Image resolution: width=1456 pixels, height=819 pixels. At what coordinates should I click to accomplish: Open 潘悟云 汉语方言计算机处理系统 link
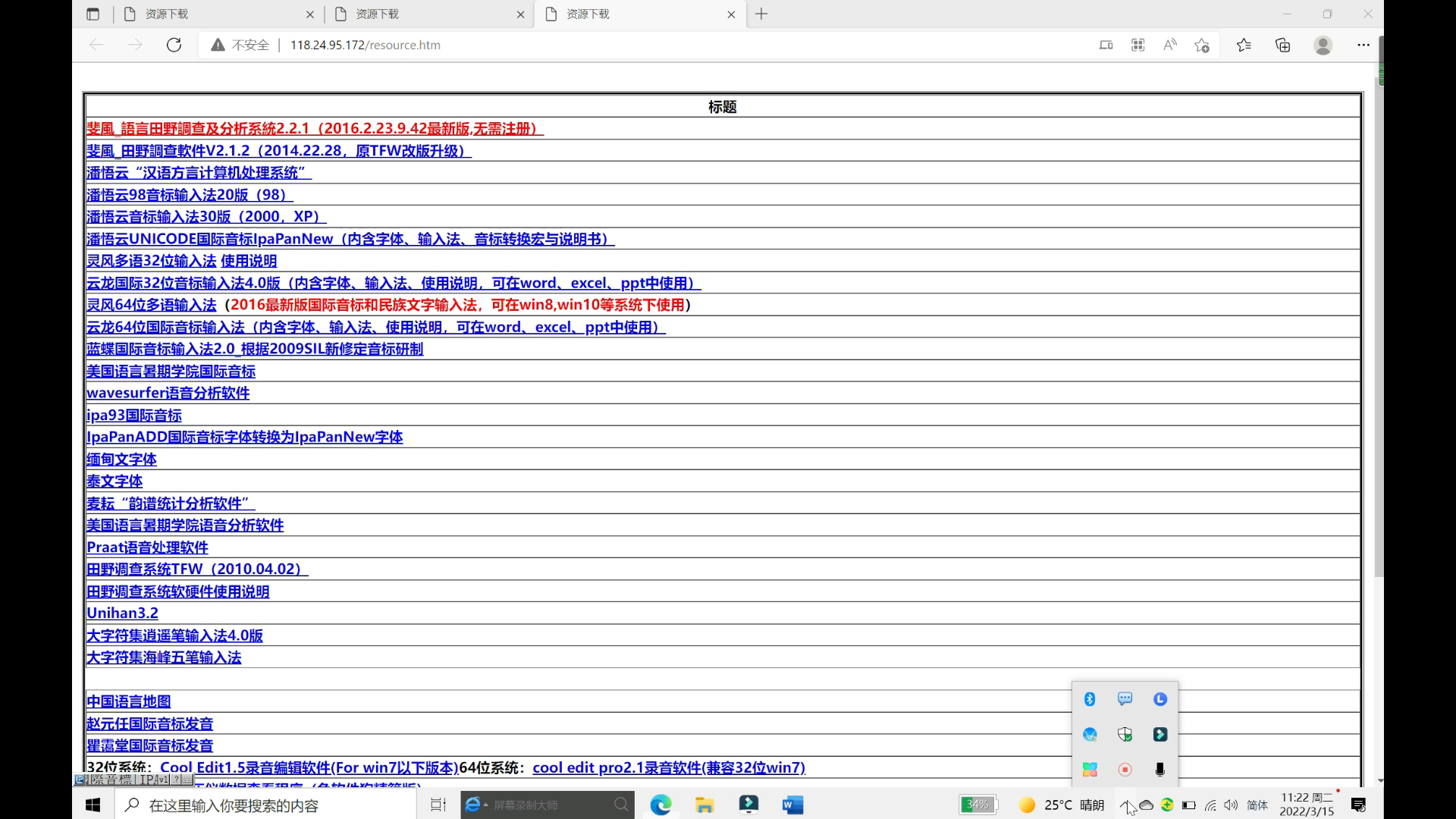click(x=199, y=173)
